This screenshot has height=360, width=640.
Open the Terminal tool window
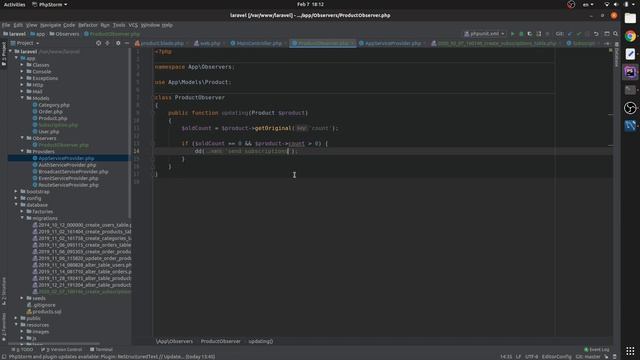pos(101,349)
